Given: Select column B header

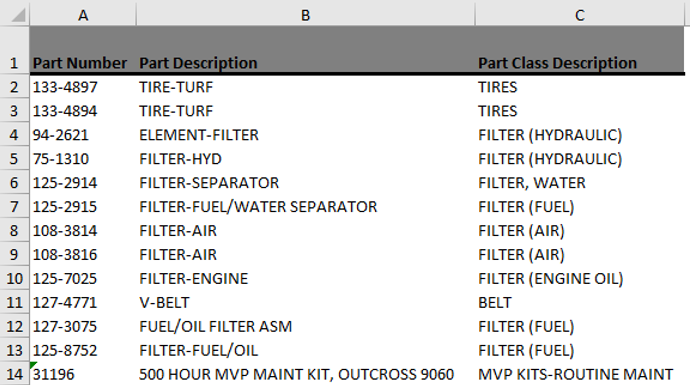Looking at the screenshot, I should tap(305, 15).
